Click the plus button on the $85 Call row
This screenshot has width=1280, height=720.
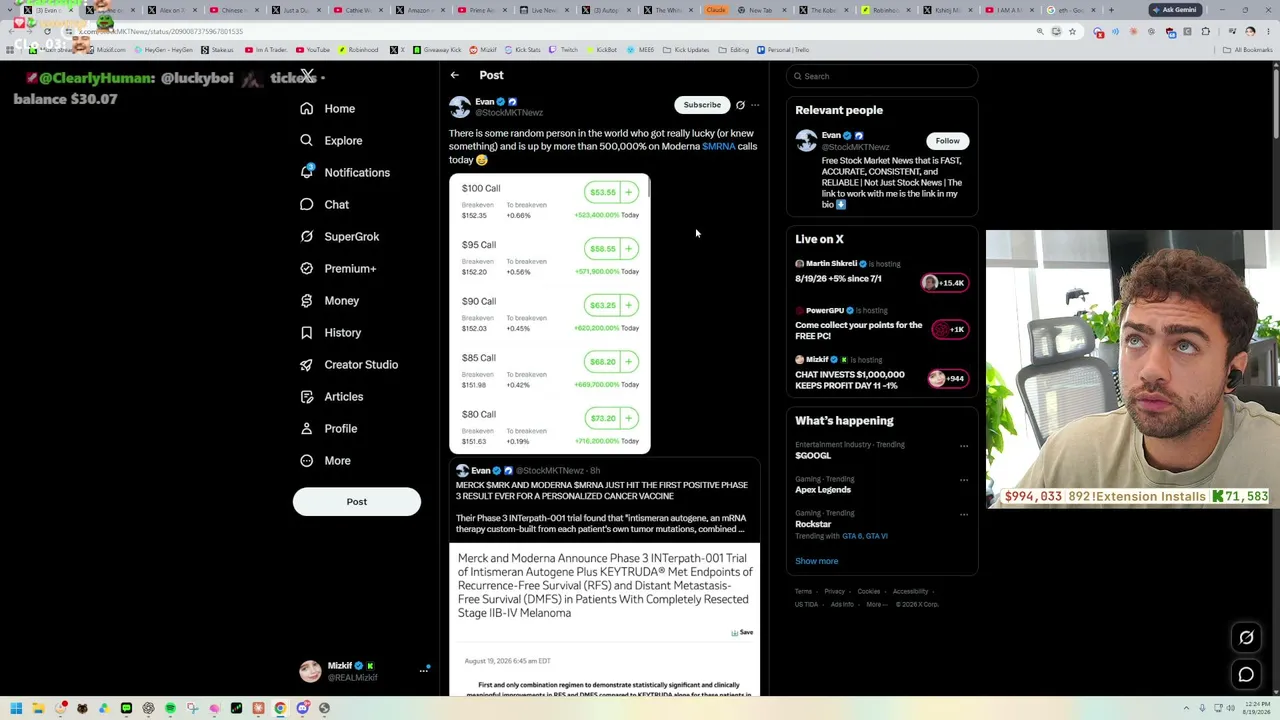[629, 362]
